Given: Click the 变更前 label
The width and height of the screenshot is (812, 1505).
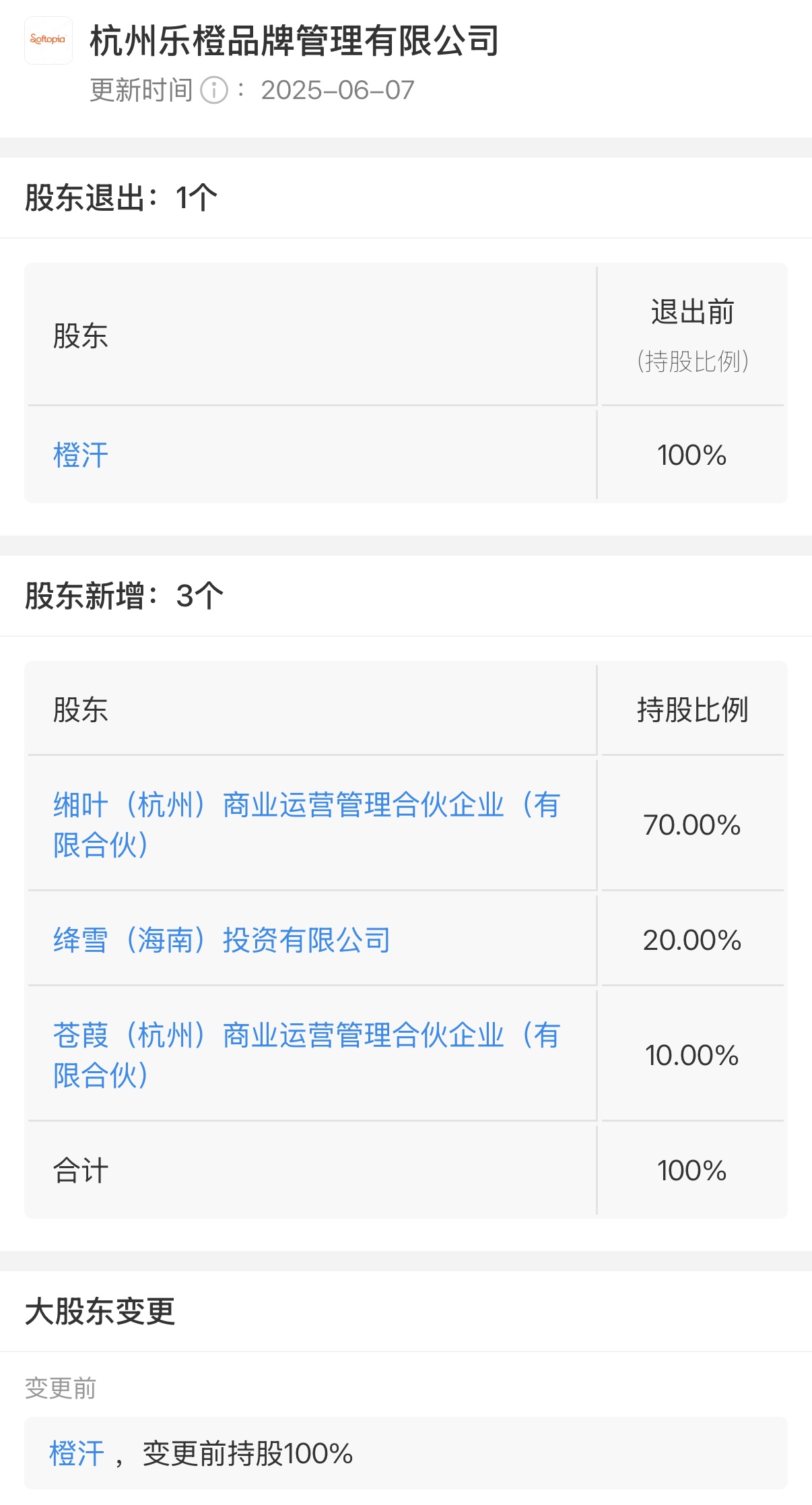Looking at the screenshot, I should 61,1388.
